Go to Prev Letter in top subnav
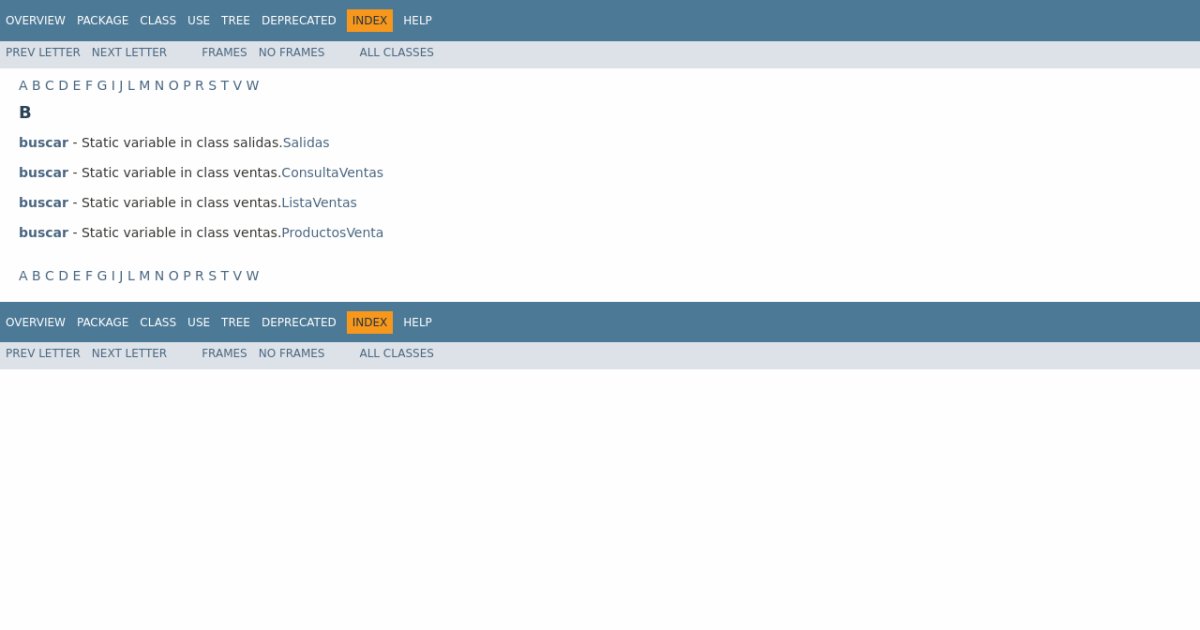This screenshot has height=630, width=1200. [x=43, y=52]
